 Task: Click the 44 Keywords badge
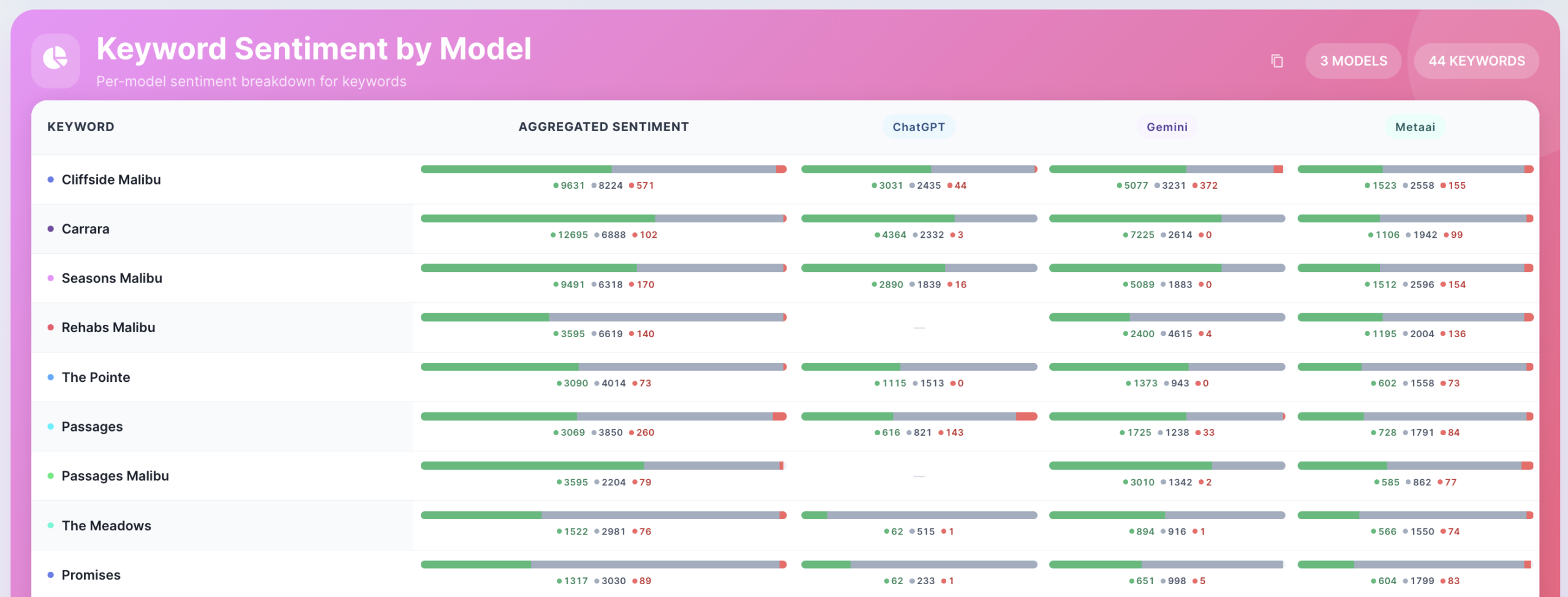point(1476,61)
